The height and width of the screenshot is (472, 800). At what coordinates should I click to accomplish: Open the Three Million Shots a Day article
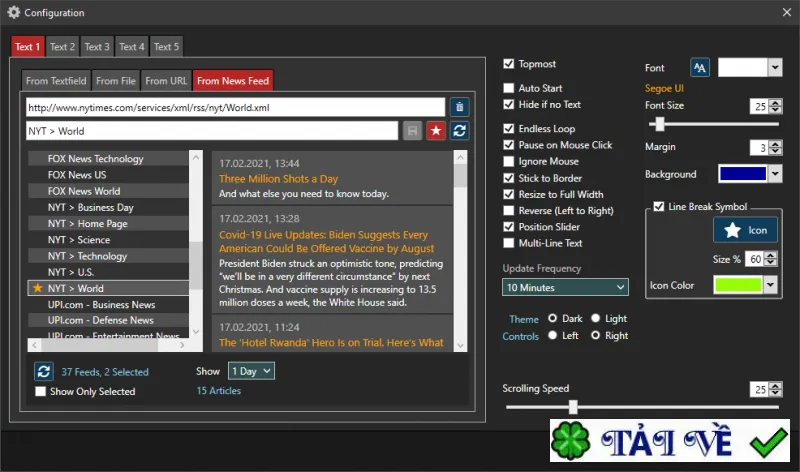click(x=279, y=179)
